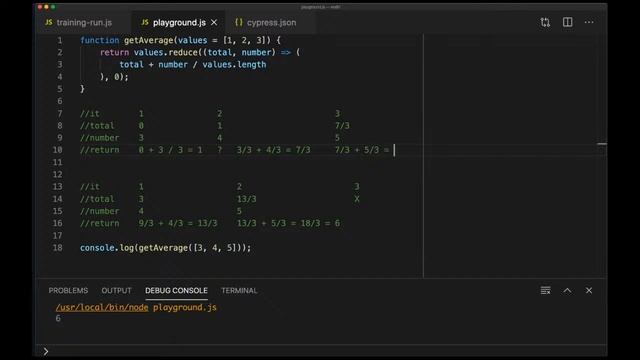Click the JS icon on playground.js tab
This screenshot has width=640, height=360.
144,22
